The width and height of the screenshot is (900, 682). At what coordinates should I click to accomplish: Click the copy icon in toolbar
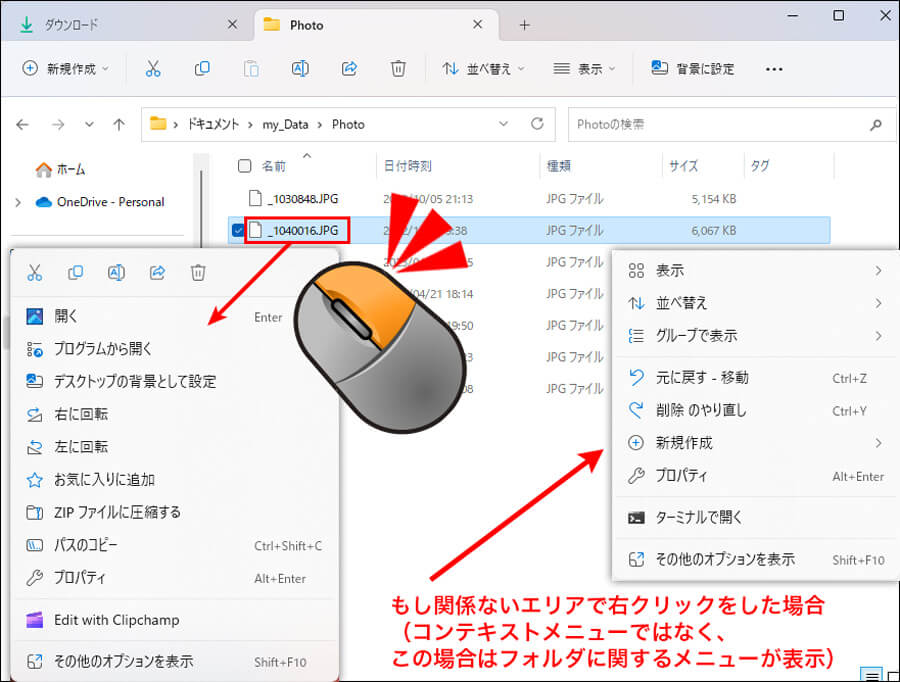click(x=202, y=69)
